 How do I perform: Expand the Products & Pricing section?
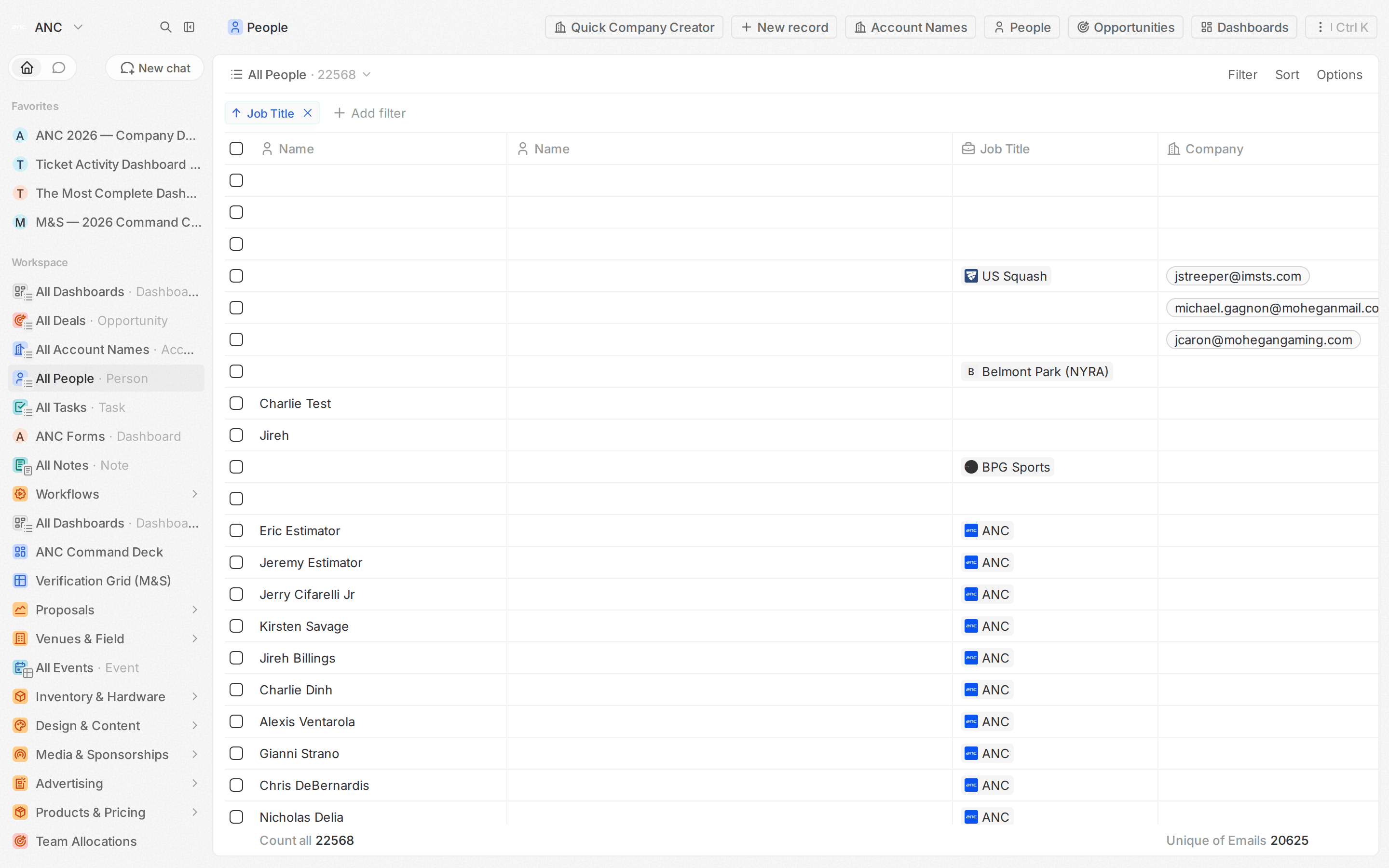[x=194, y=812]
